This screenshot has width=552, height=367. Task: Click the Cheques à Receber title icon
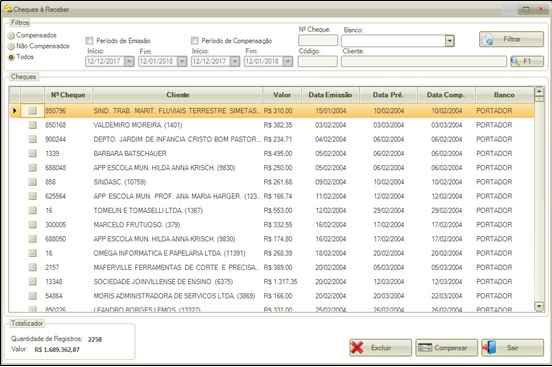coord(8,8)
